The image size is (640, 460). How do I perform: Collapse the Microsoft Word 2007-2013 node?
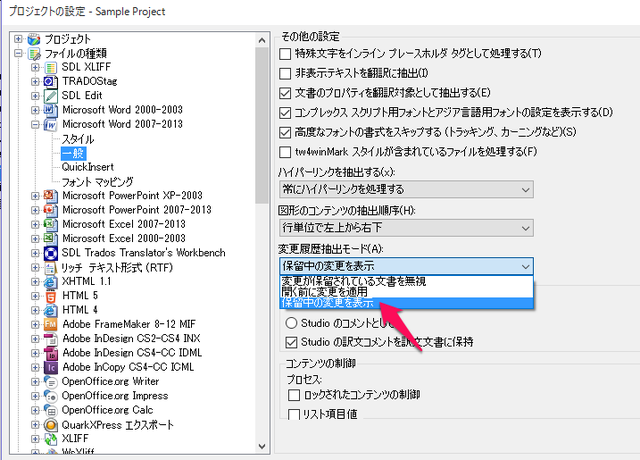35,124
